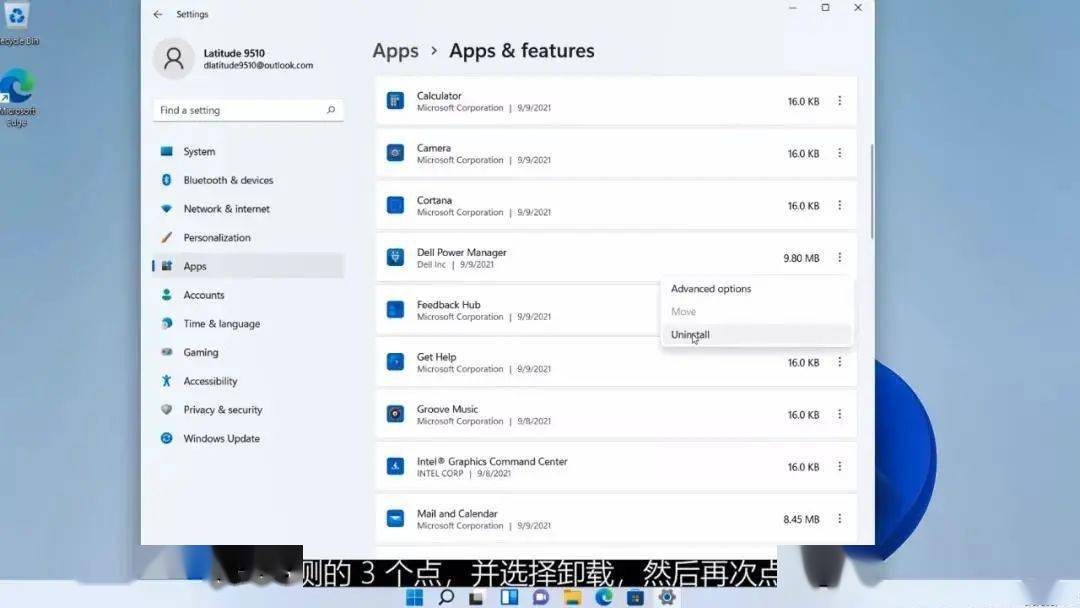This screenshot has height=608, width=1080.
Task: Open more options for Intel Graphics Command Center
Action: tap(840, 466)
